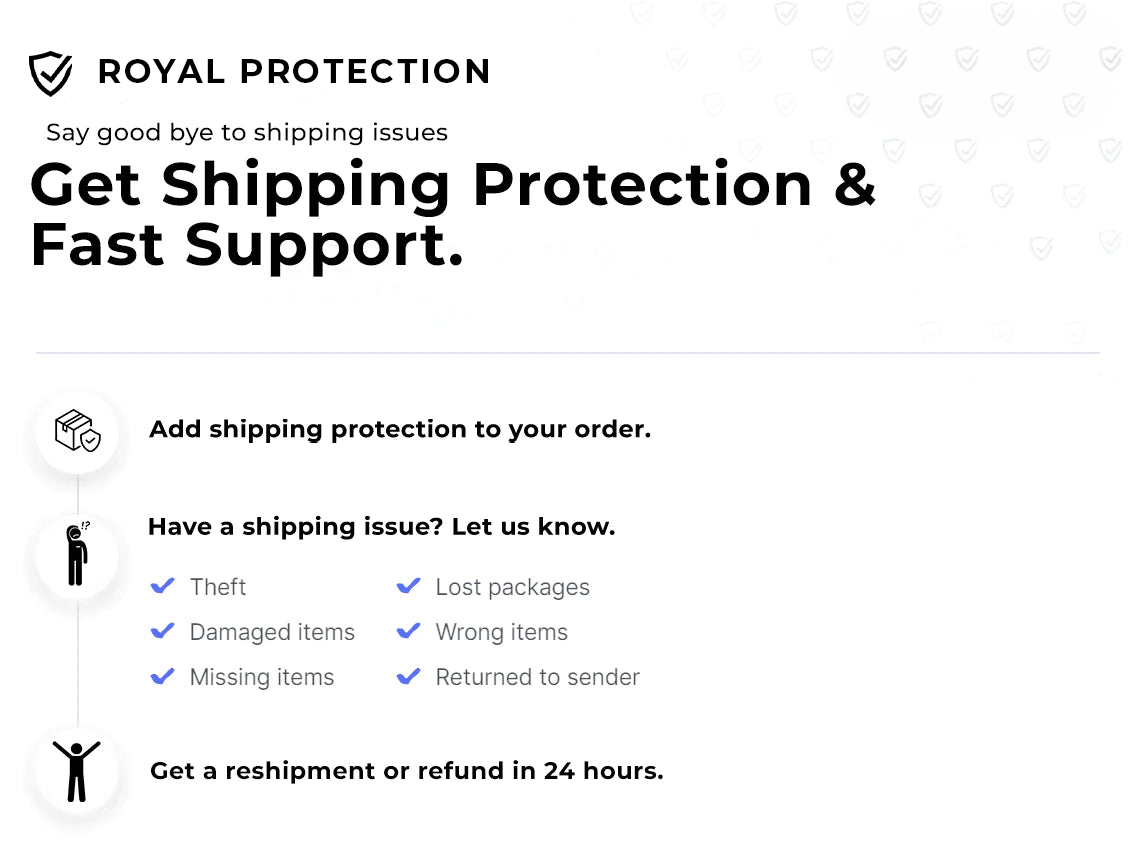The width and height of the screenshot is (1131, 850).
Task: Click the ROYAL PROTECTION brand name
Action: pos(294,72)
